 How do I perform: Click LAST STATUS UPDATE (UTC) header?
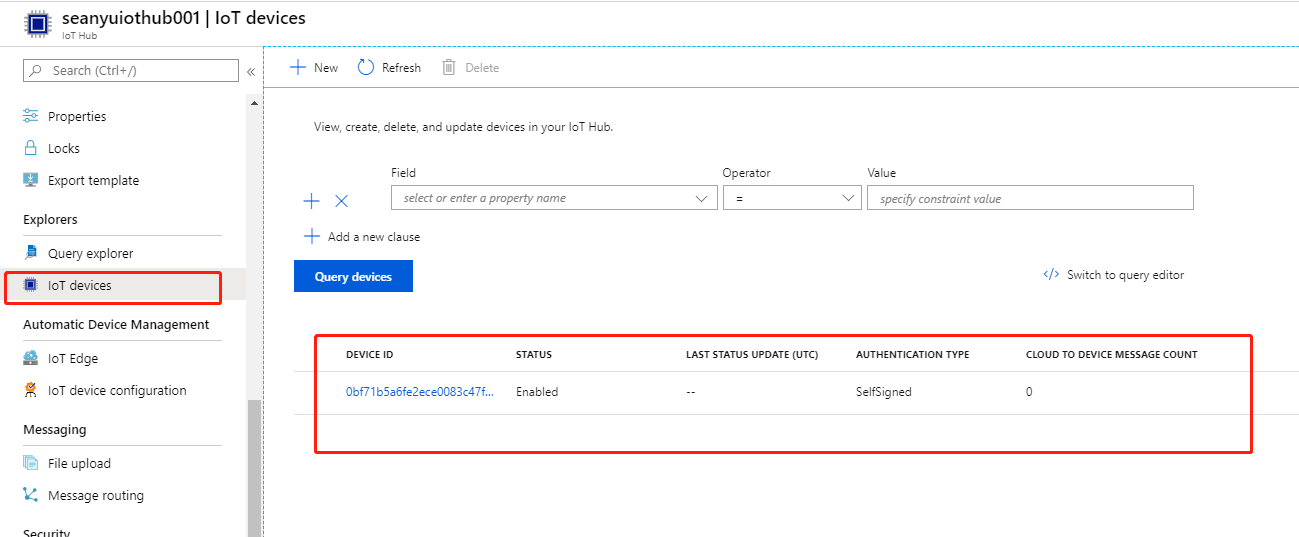coord(752,355)
